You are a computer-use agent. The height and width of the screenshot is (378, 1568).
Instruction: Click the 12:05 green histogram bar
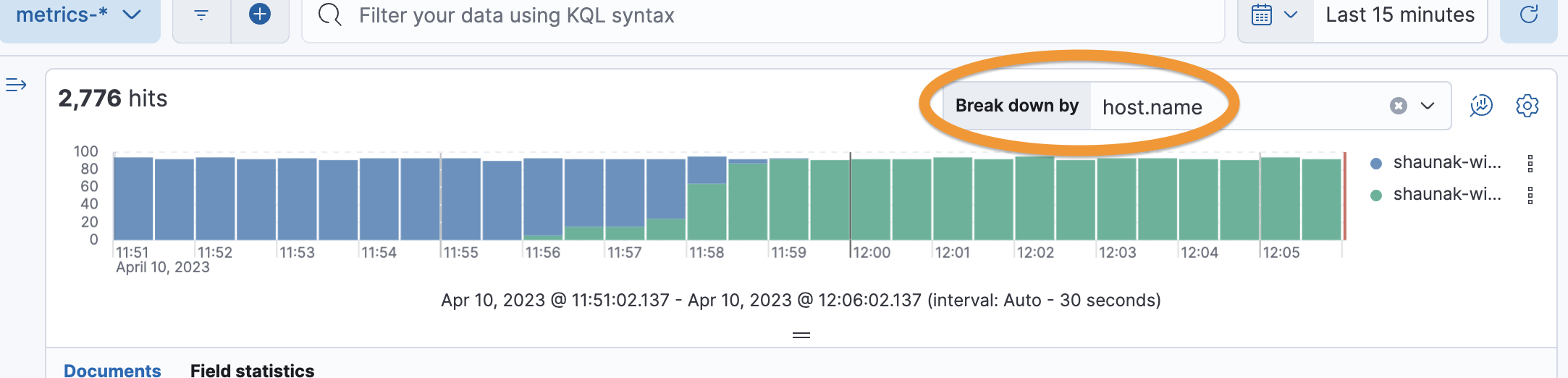point(1281,198)
